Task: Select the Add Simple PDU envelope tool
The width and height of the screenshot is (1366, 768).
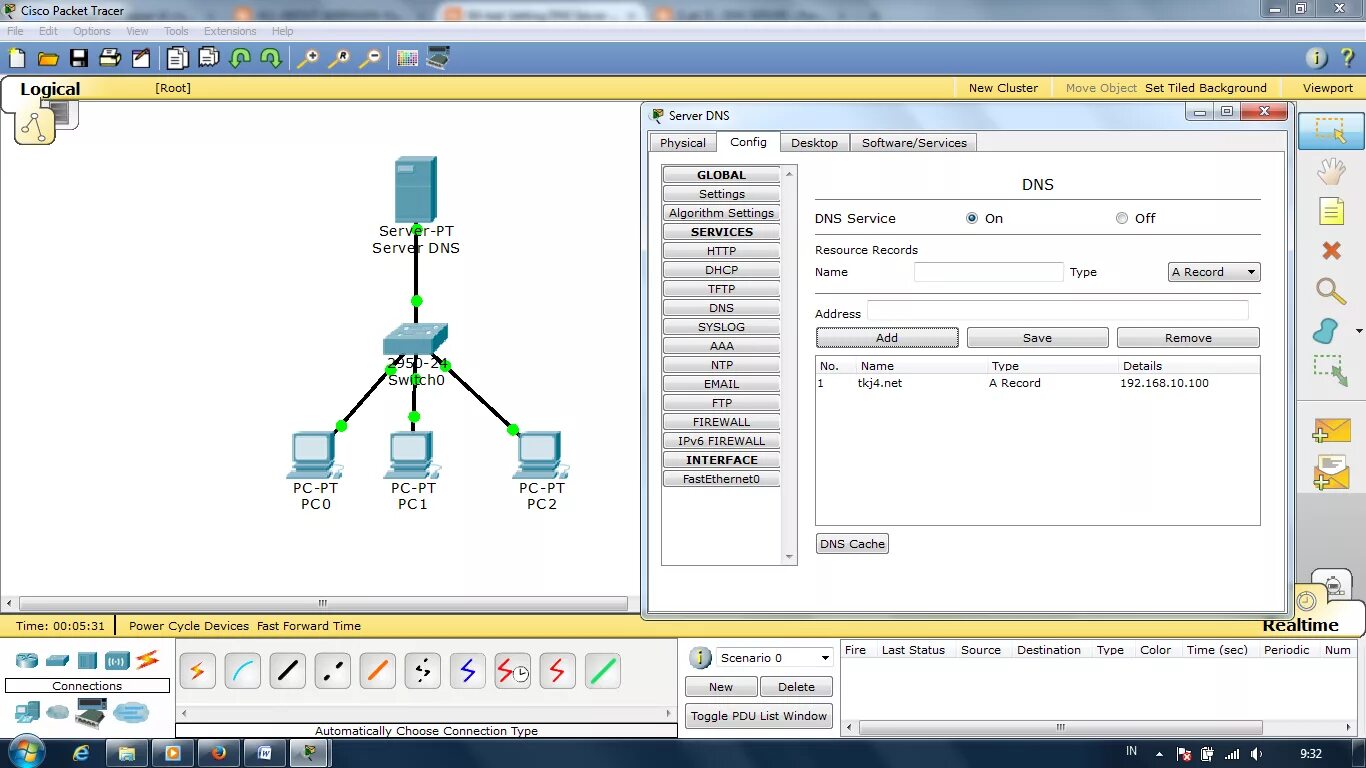Action: coord(1331,429)
